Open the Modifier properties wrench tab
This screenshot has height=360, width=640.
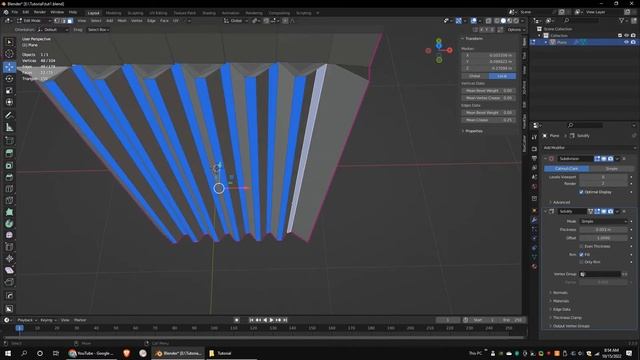[x=534, y=220]
